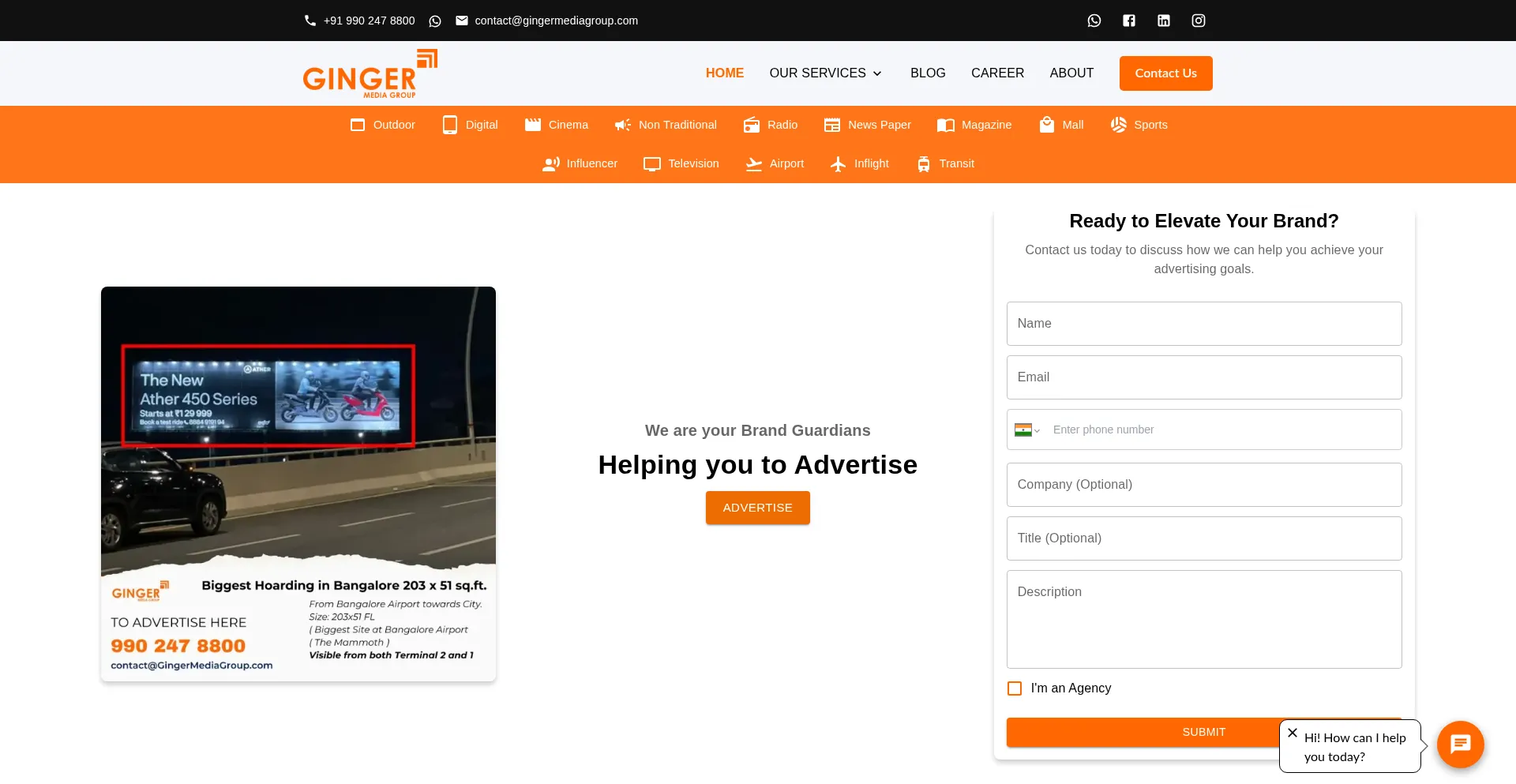The height and width of the screenshot is (784, 1516).
Task: Open the Instagram social icon
Action: click(x=1198, y=20)
